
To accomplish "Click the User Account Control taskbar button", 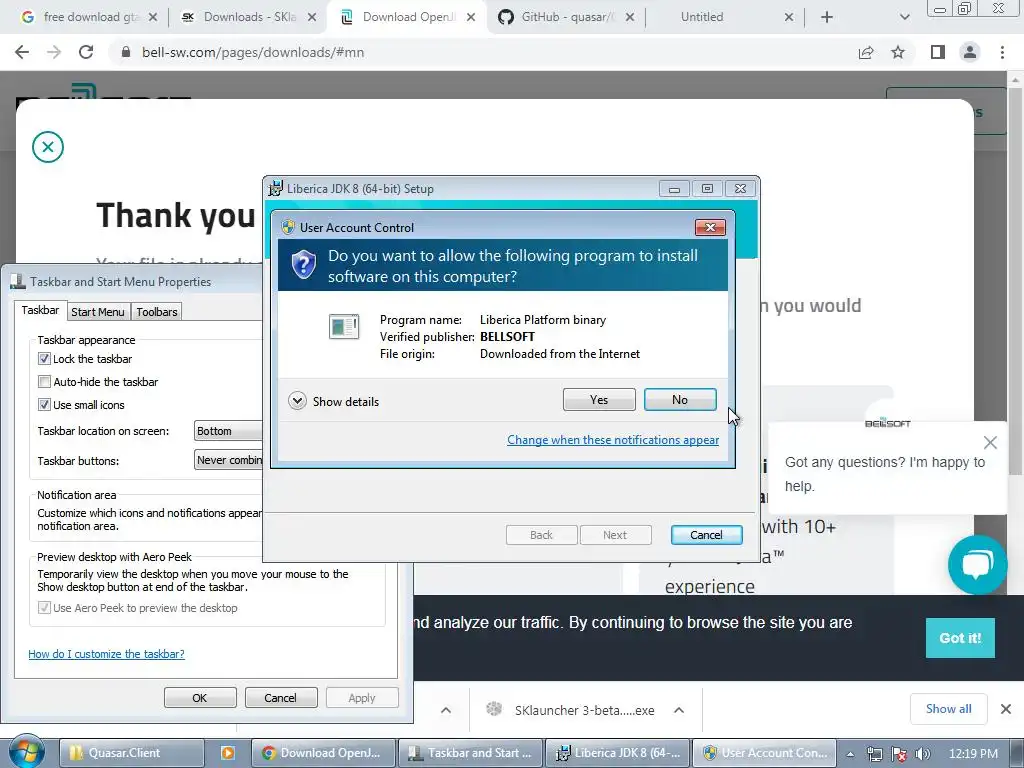I will pyautogui.click(x=764, y=753).
